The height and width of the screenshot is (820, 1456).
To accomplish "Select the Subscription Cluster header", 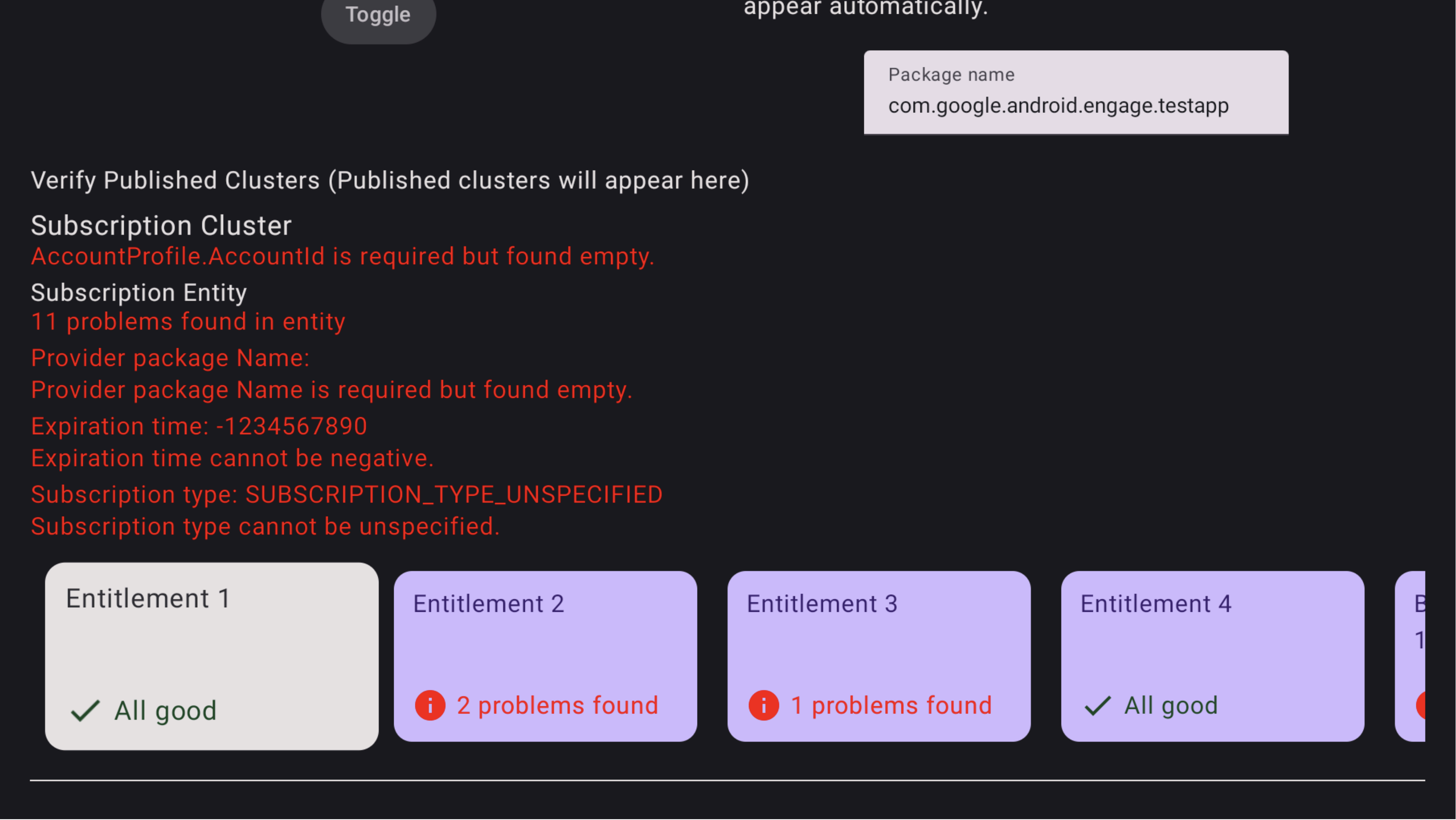I will (x=161, y=225).
